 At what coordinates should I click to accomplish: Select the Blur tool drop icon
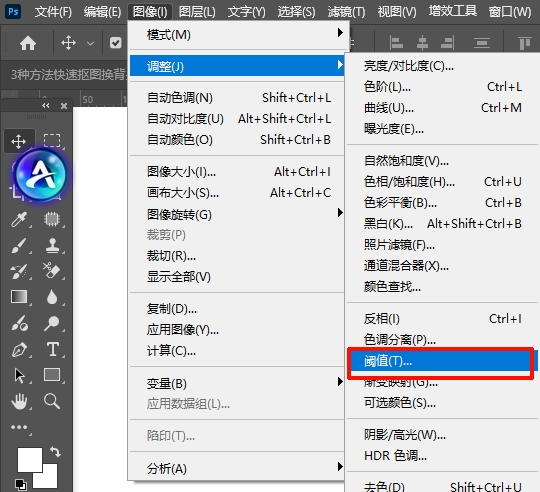coord(52,297)
